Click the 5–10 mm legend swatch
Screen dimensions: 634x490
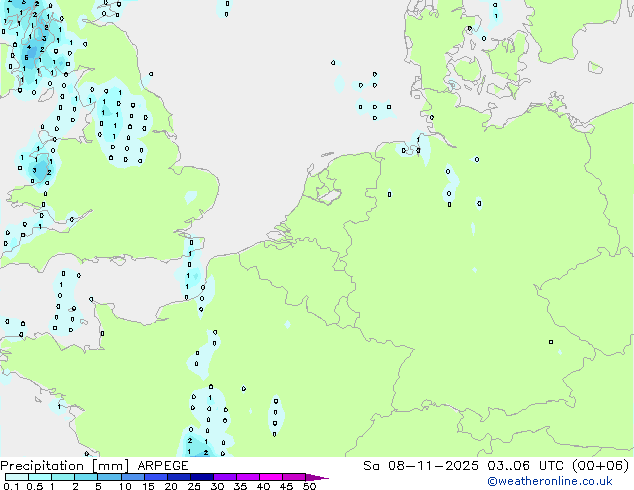[109, 477]
